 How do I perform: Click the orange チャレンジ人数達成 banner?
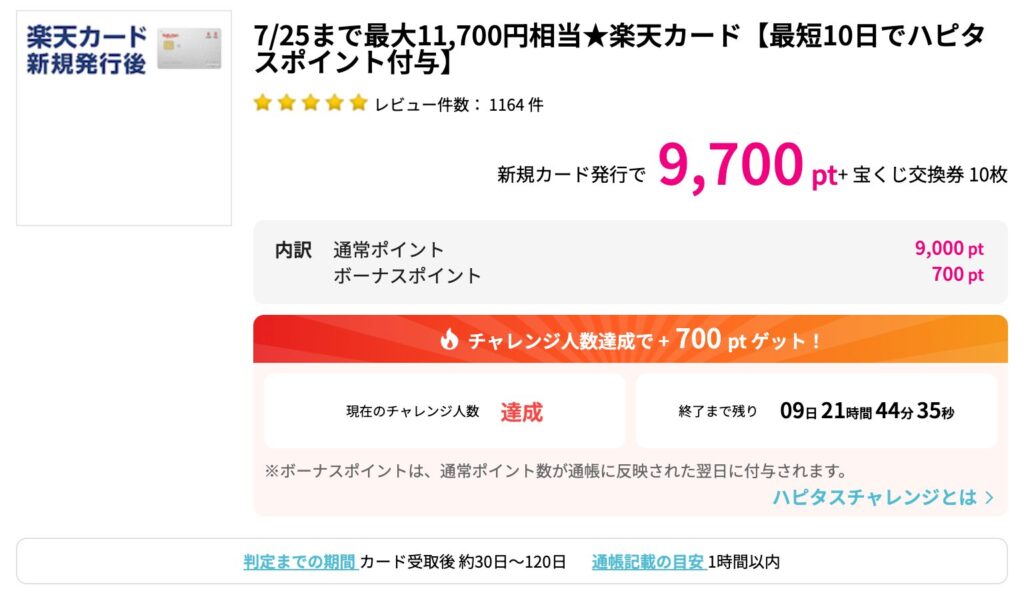[630, 340]
